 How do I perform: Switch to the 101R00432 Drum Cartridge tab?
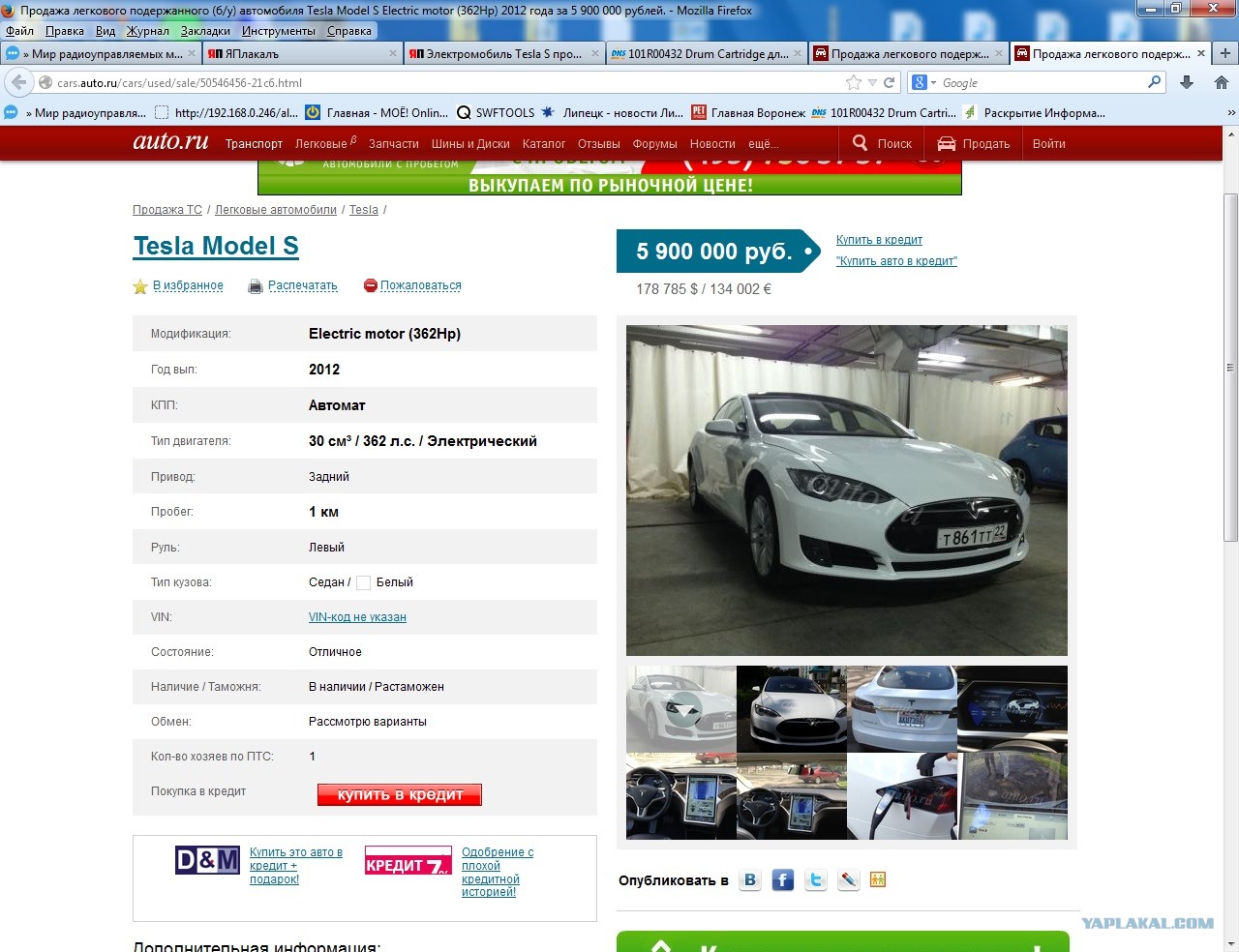coord(706,54)
